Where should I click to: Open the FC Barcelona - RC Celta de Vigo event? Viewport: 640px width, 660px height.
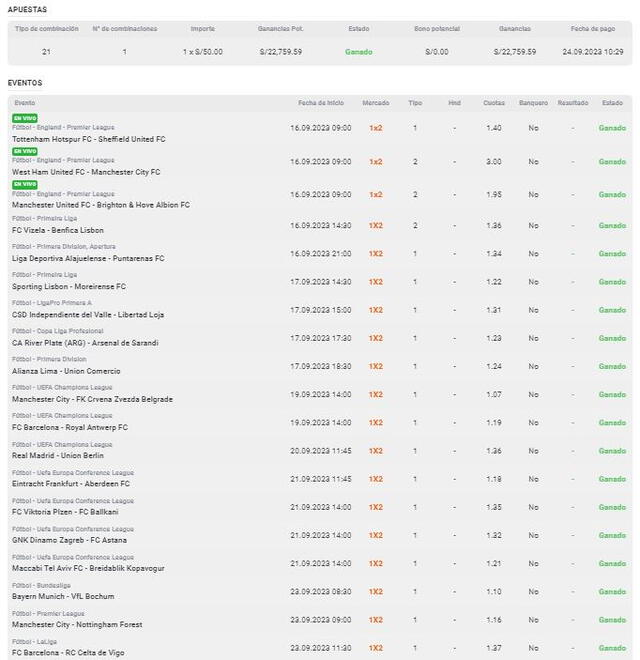pos(69,653)
